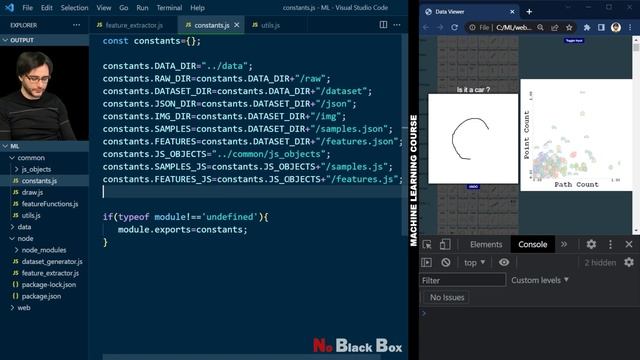Viewport: 640px width, 360px height.
Task: Bookmark this page with star
Action: point(569,27)
